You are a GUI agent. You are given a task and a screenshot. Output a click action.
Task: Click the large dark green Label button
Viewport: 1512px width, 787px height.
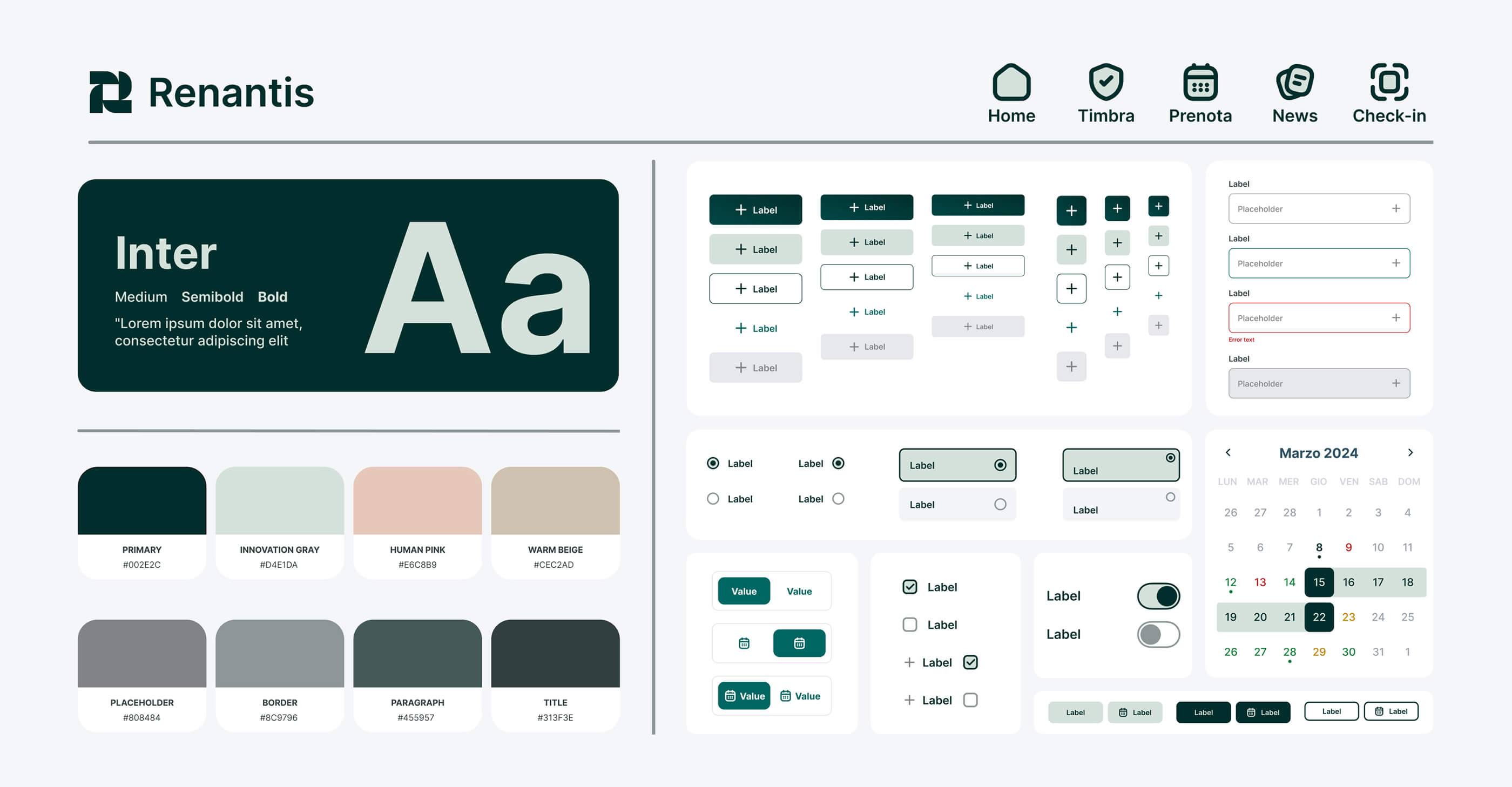(755, 210)
